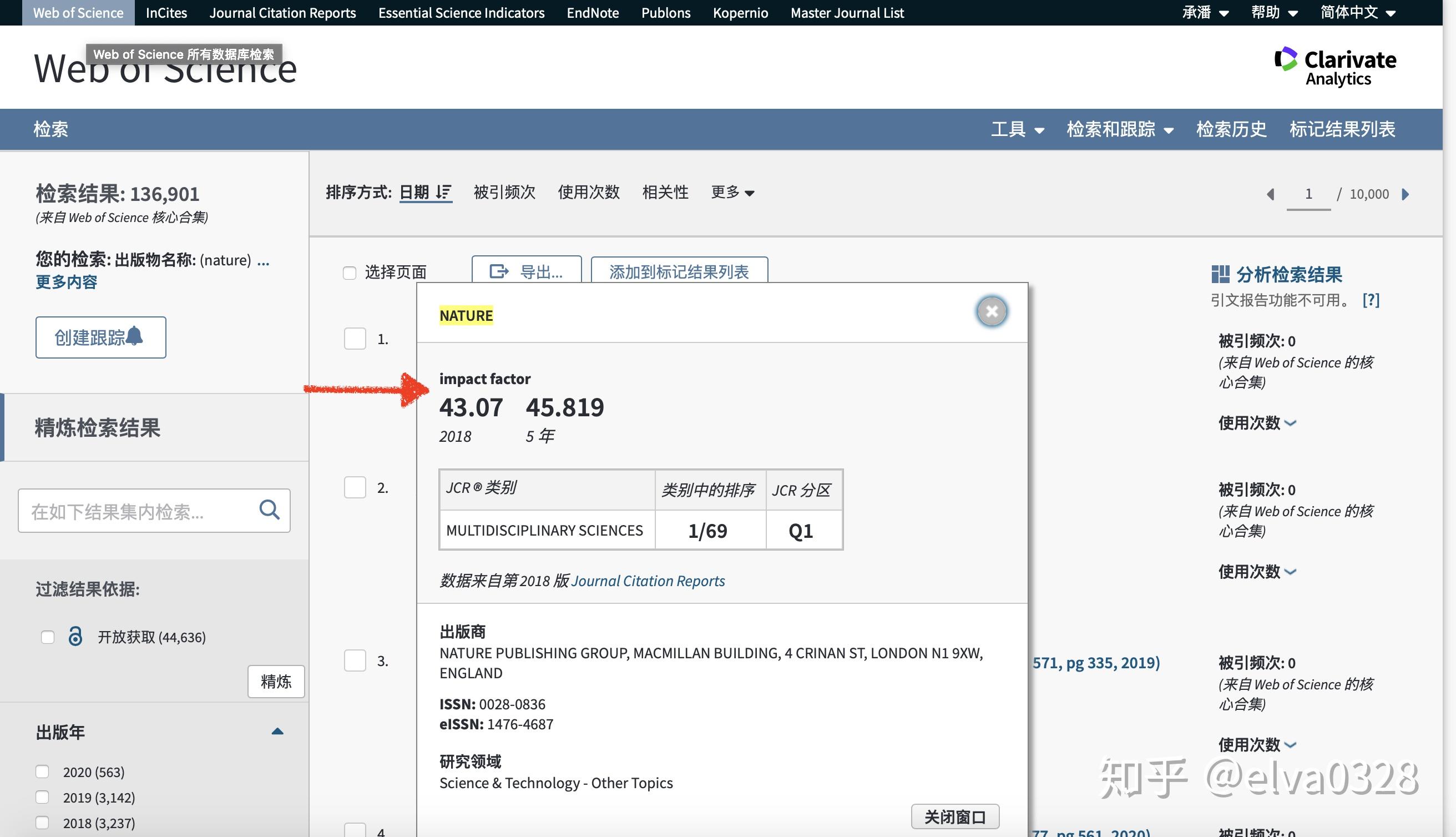
Task: Select result 1 checkbox
Action: [x=355, y=339]
